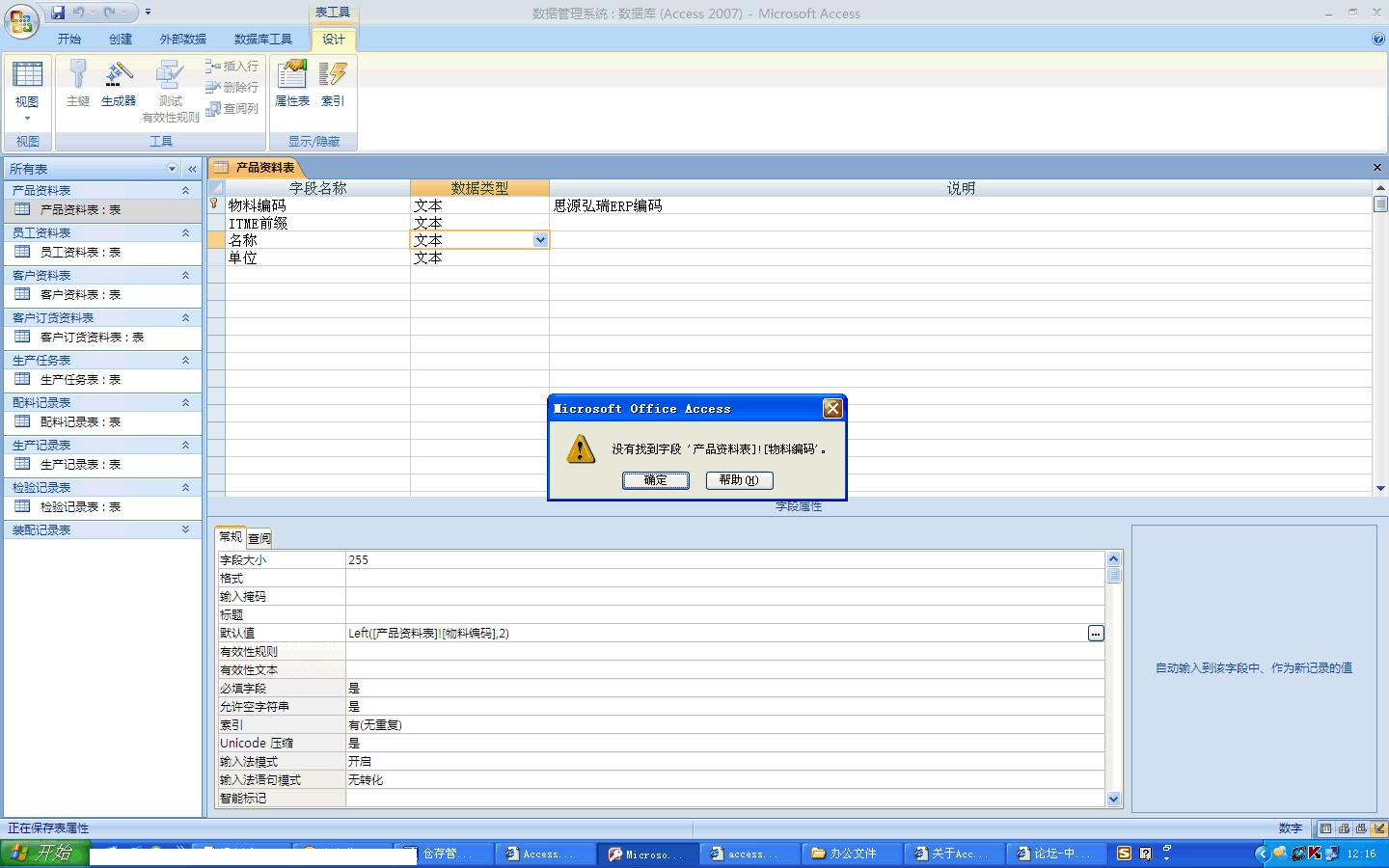Collapse the 生产任务表 group
Image resolution: width=1389 pixels, height=868 pixels.
tap(185, 360)
